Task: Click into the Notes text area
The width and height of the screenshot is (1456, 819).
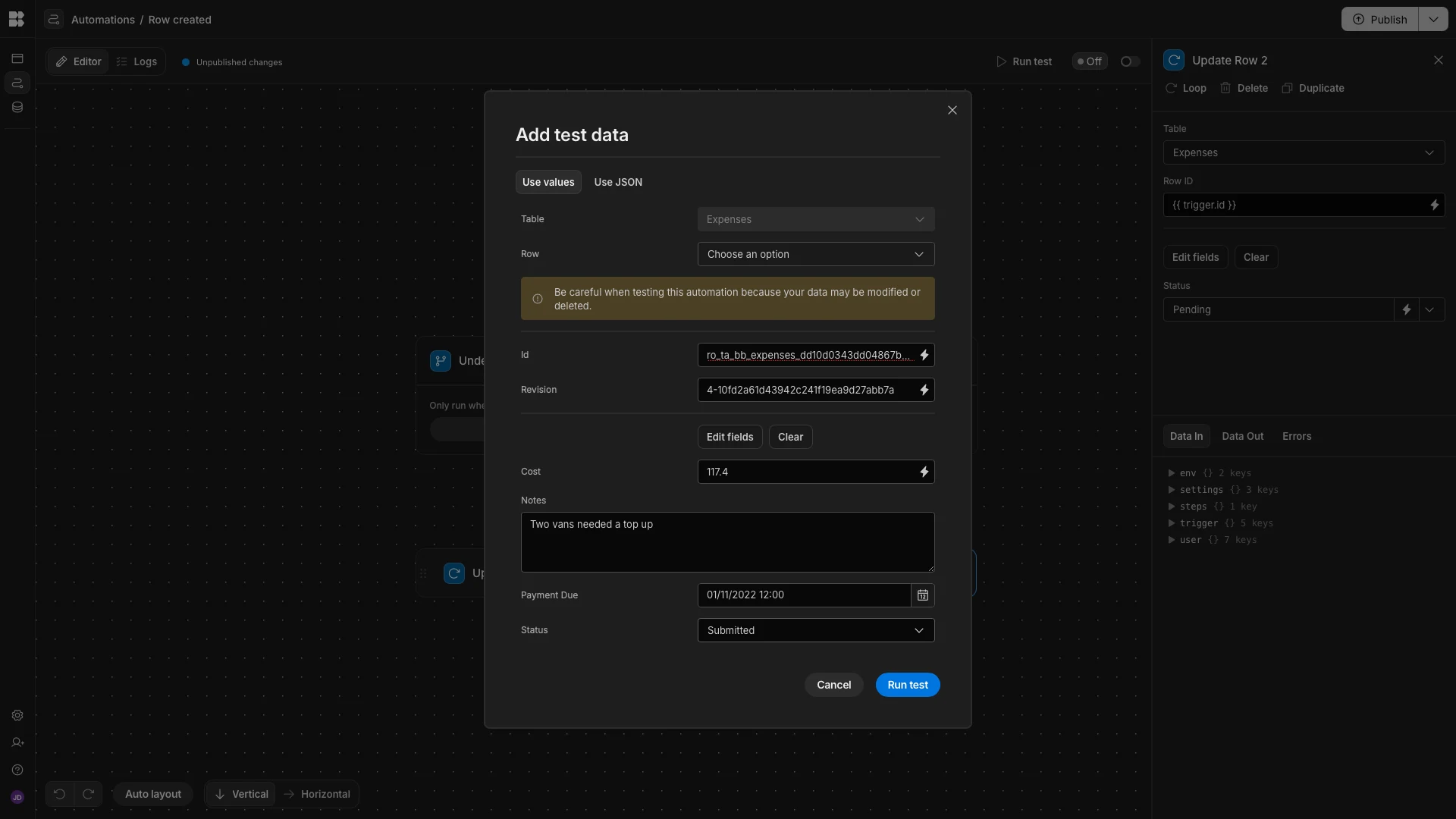Action: tap(728, 542)
